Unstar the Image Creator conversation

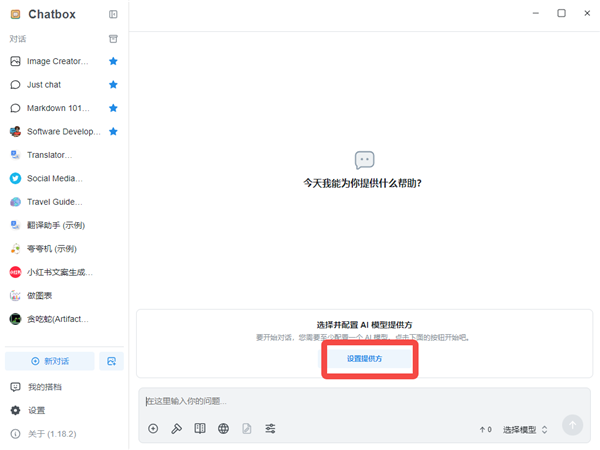pos(113,61)
